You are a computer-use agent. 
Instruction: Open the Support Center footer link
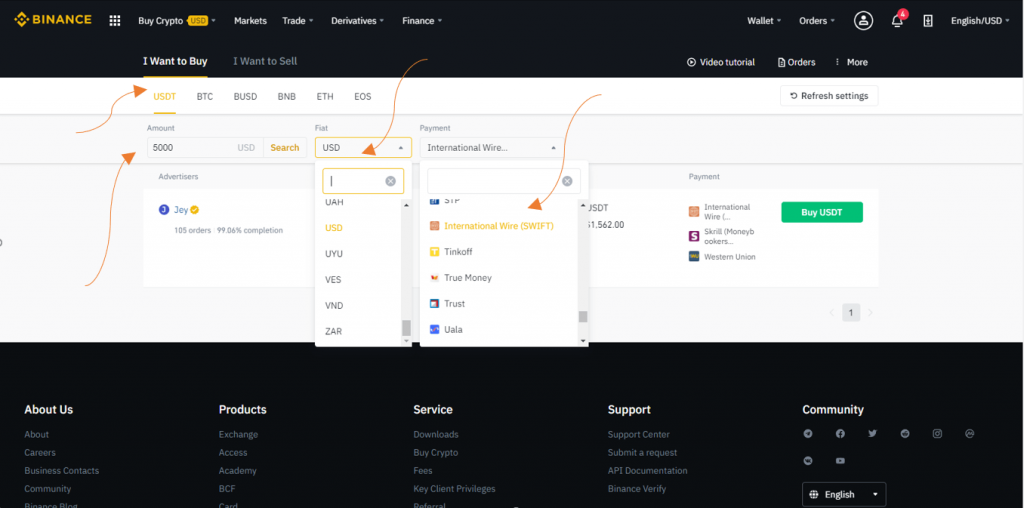coord(639,434)
